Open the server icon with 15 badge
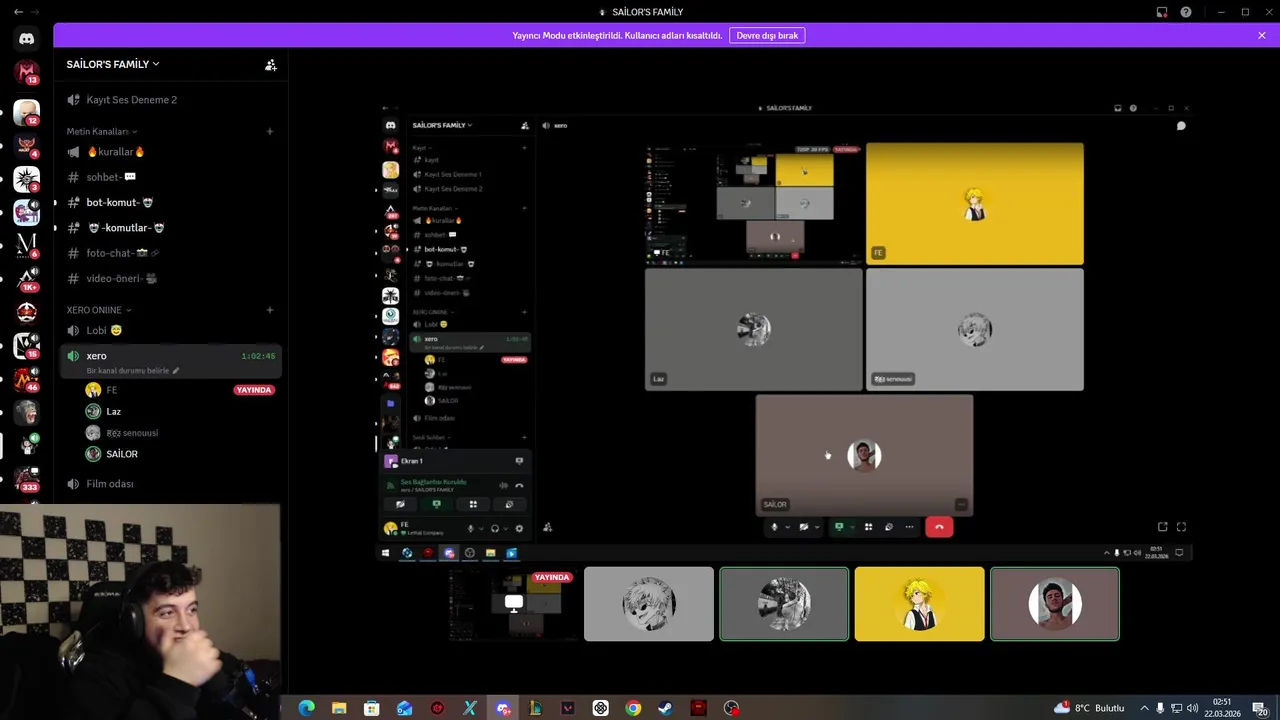Viewport: 1280px width, 720px height. click(27, 345)
